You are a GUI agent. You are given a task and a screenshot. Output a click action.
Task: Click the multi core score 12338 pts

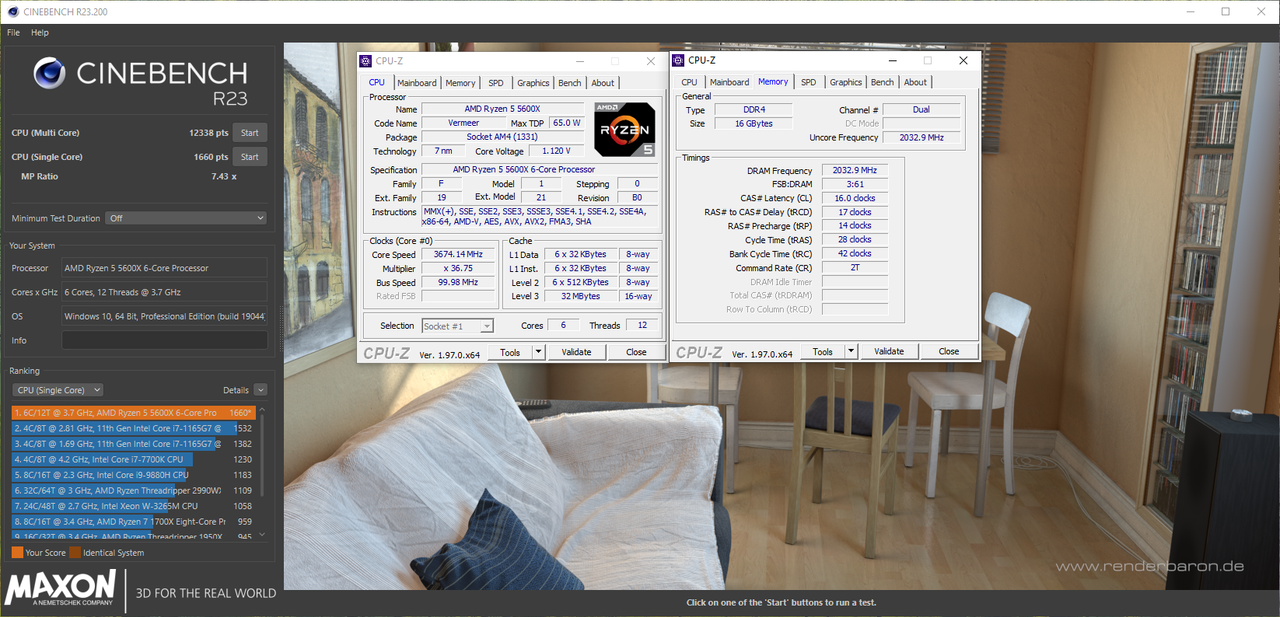point(208,133)
